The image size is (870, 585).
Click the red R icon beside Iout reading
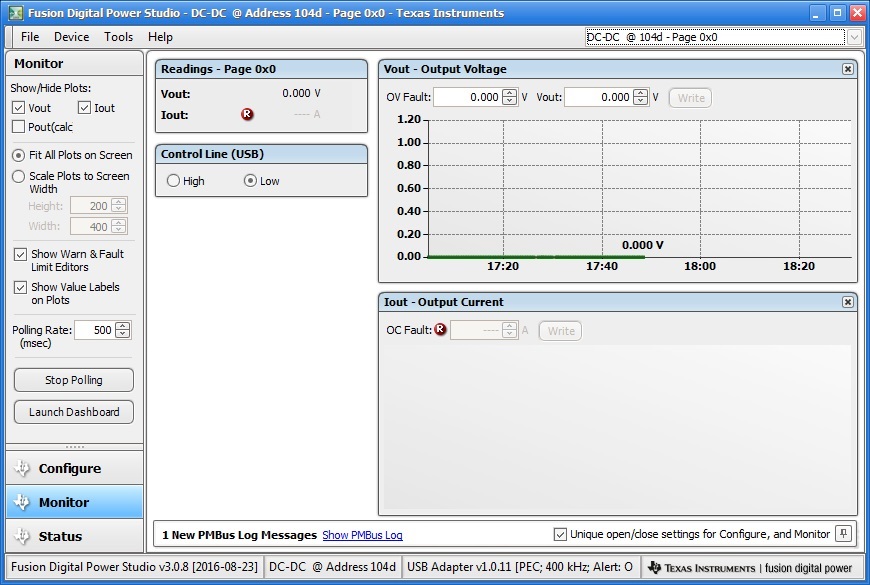[247, 114]
